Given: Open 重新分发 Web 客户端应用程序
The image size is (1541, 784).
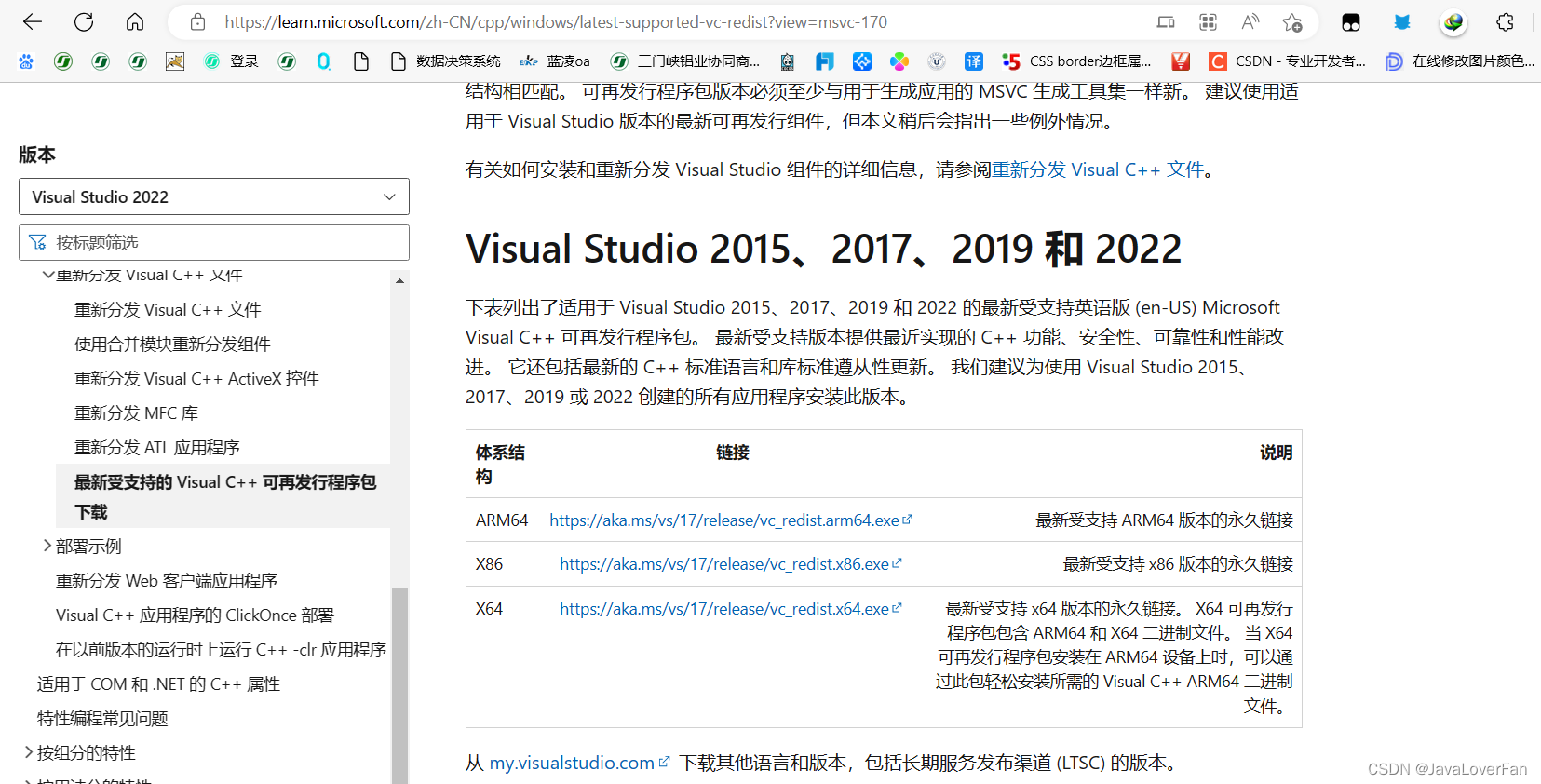Looking at the screenshot, I should point(167,580).
